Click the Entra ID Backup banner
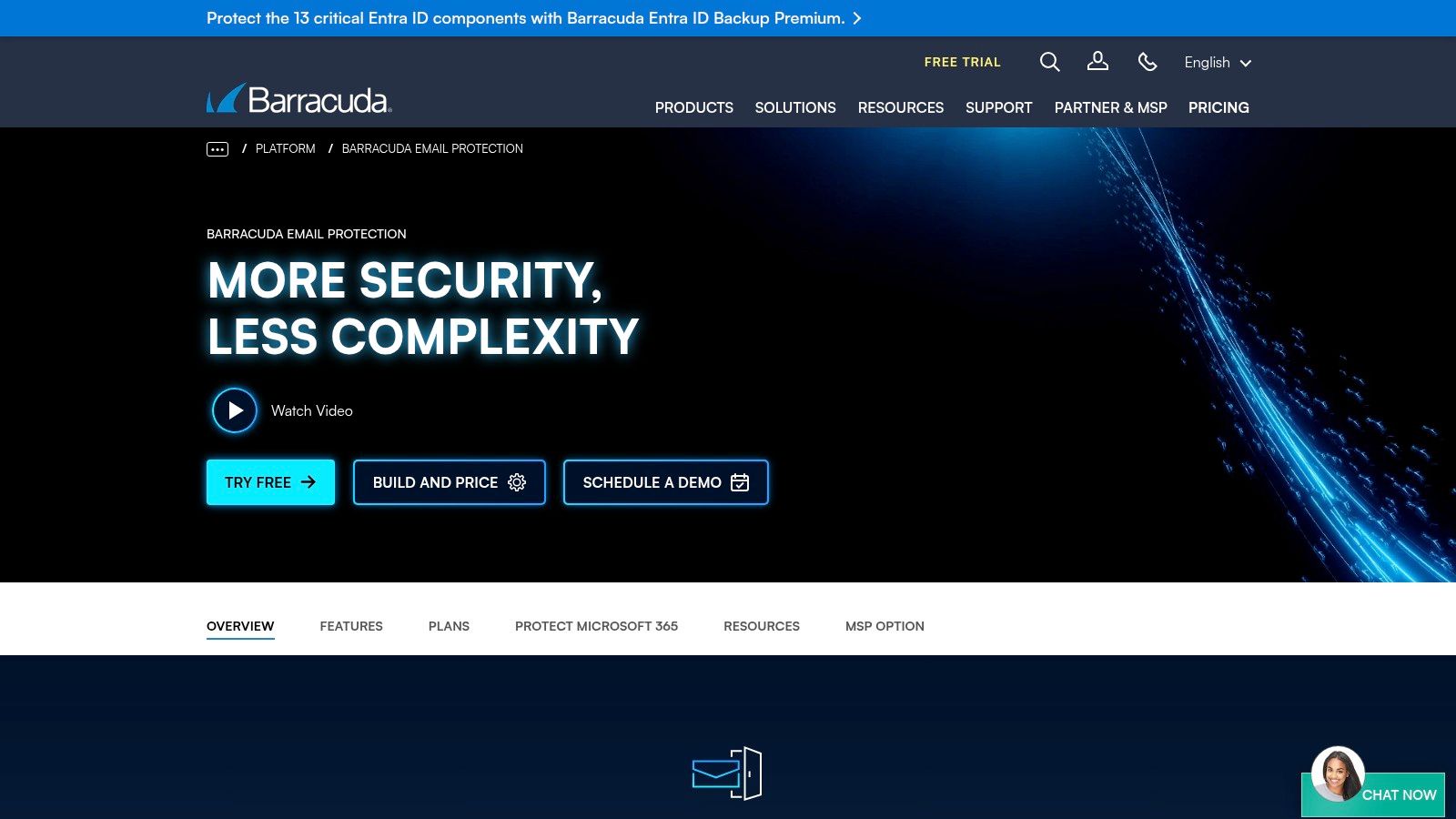 (533, 18)
